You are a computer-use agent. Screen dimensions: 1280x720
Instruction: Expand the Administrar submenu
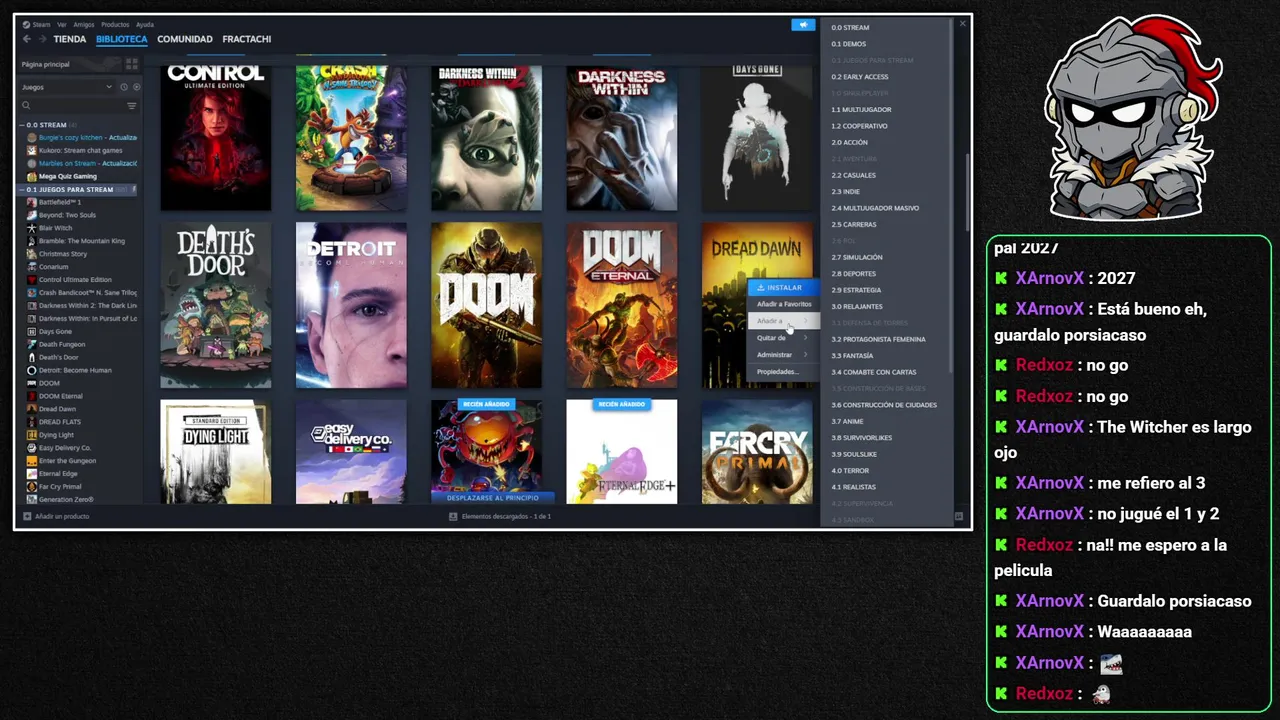[783, 355]
